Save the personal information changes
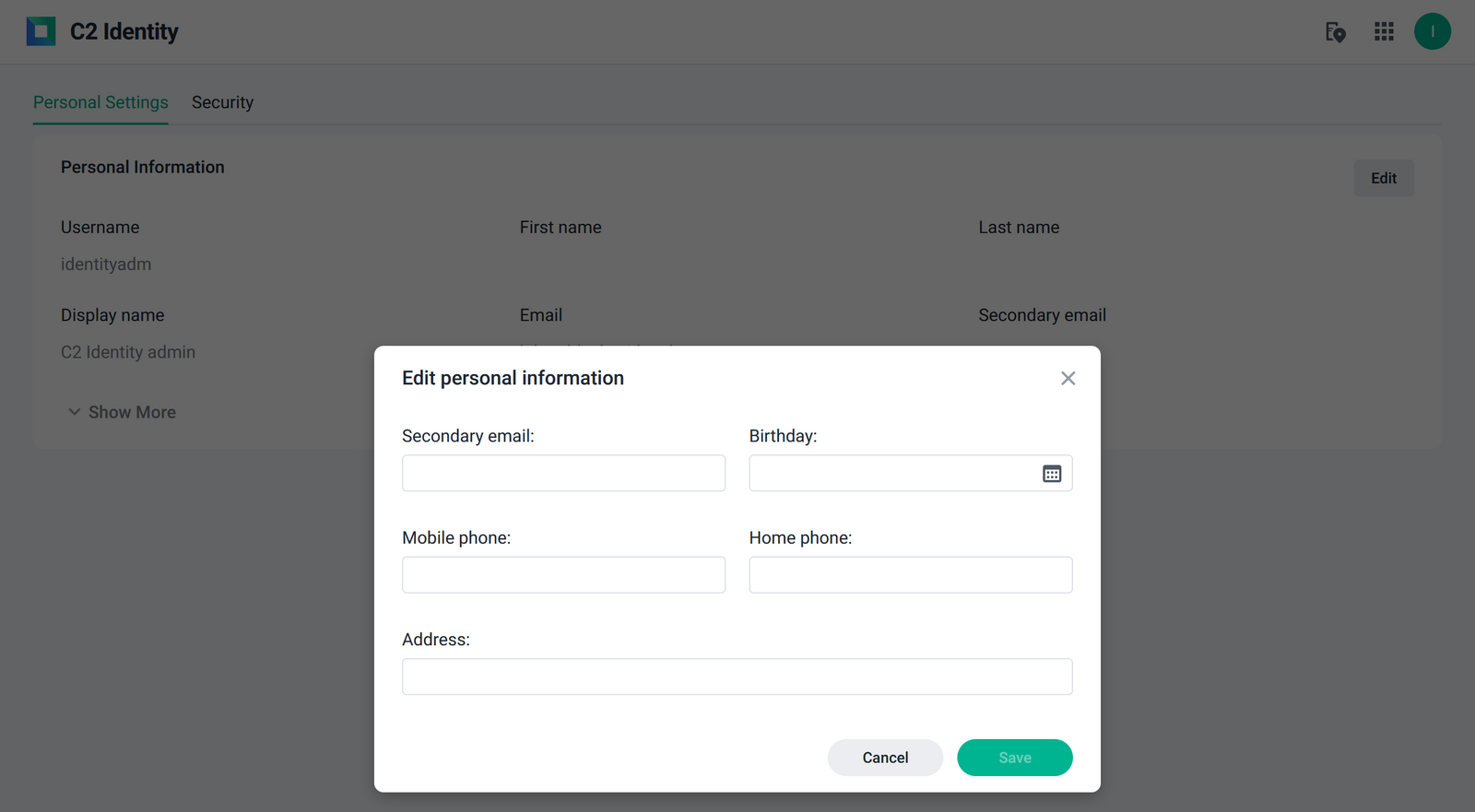Viewport: 1475px width, 812px height. pos(1014,758)
